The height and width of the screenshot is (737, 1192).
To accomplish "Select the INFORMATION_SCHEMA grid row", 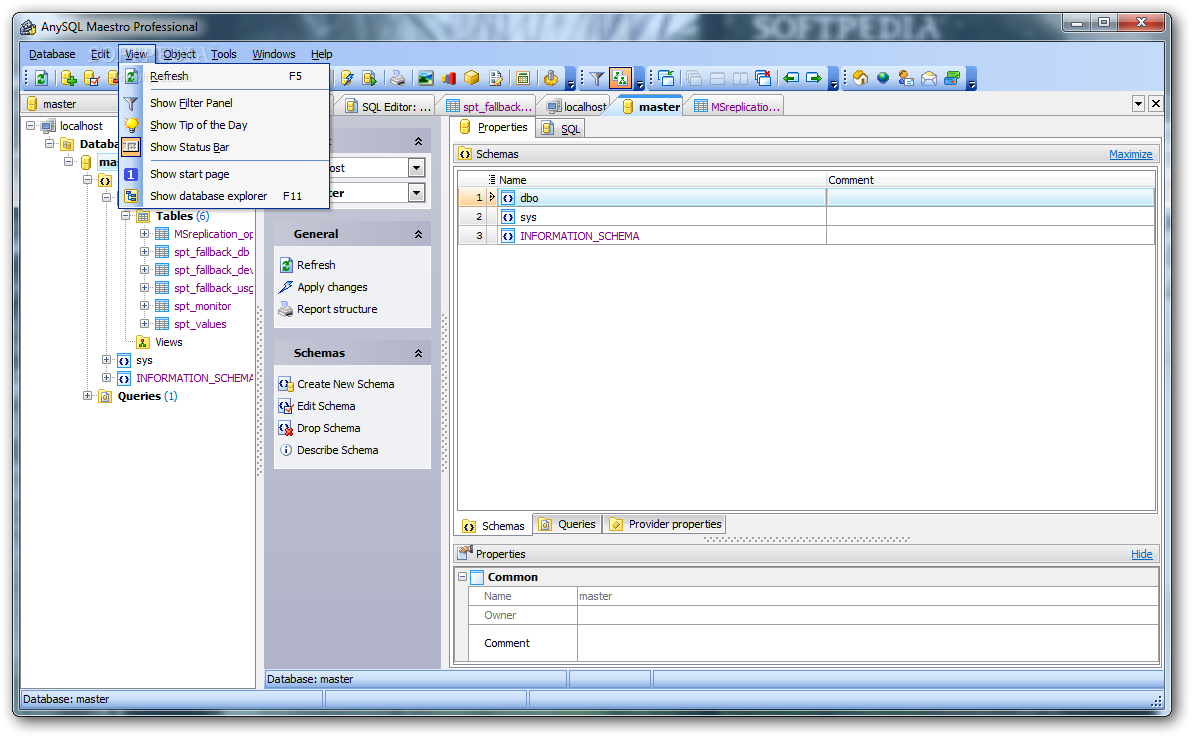I will point(806,237).
